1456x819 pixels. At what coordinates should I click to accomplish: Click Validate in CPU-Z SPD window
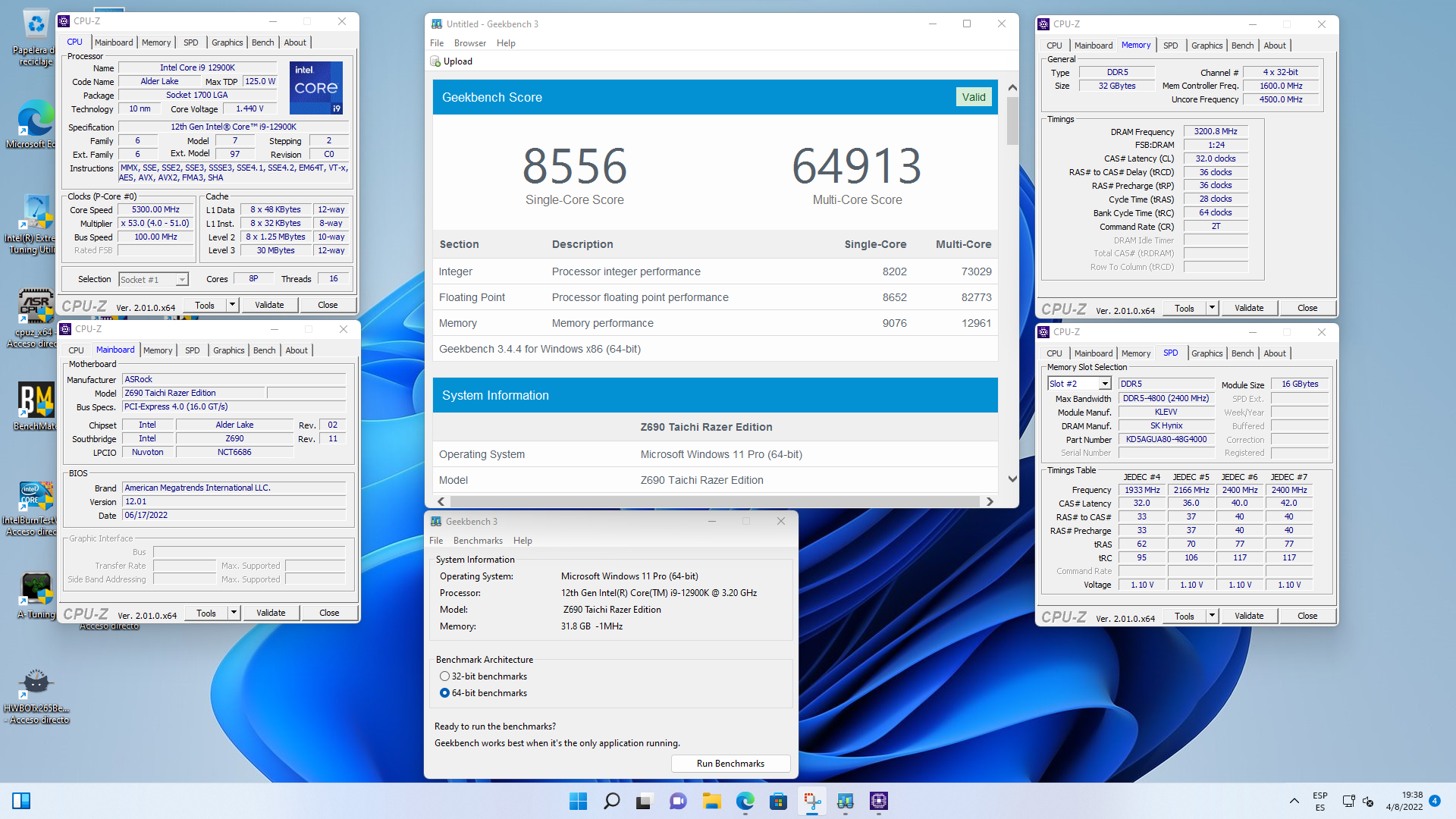1249,616
